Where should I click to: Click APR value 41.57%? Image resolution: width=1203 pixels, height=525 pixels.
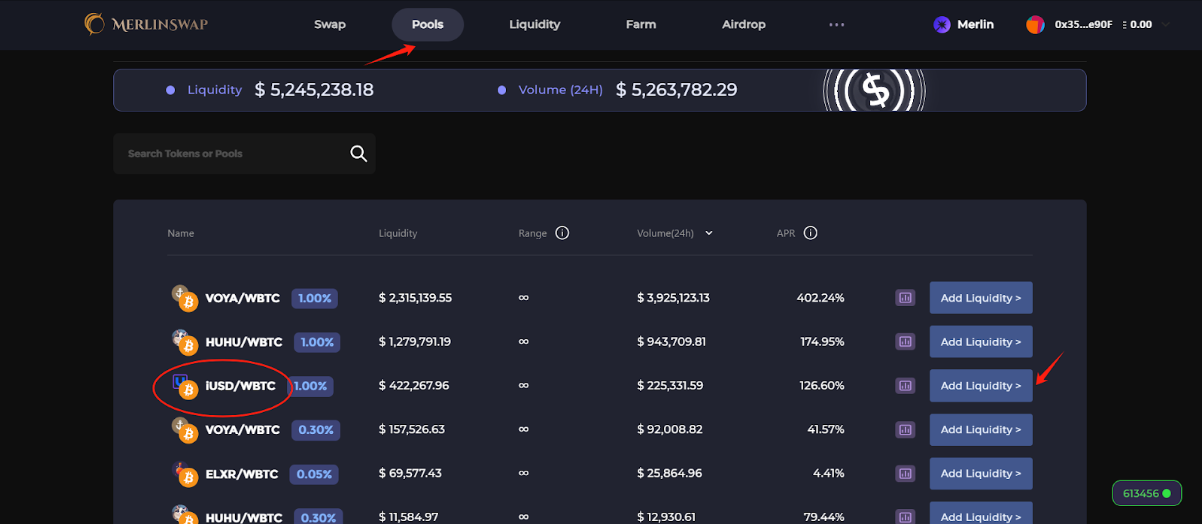pyautogui.click(x=824, y=429)
